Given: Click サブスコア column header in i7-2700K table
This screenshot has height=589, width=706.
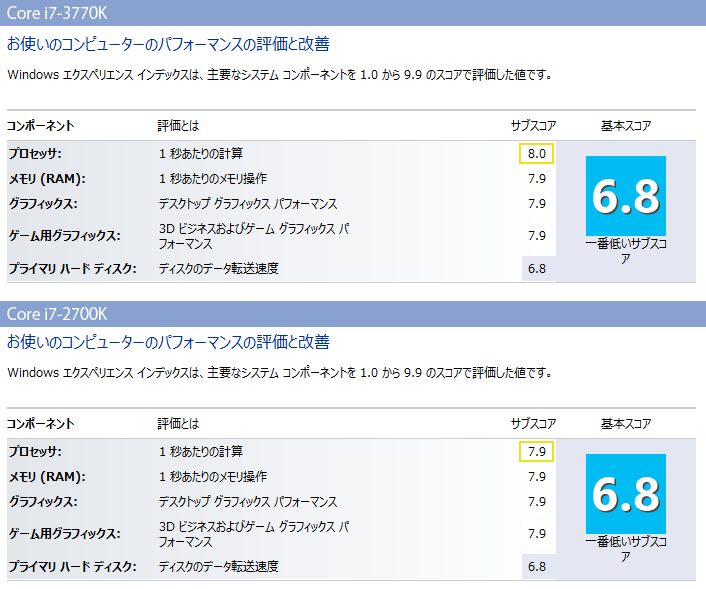Looking at the screenshot, I should click(x=534, y=424).
